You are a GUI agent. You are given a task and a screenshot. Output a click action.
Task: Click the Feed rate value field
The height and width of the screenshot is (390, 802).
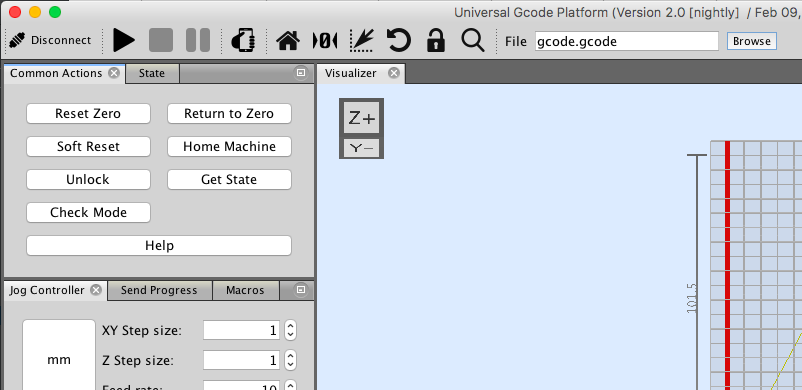[x=241, y=385]
